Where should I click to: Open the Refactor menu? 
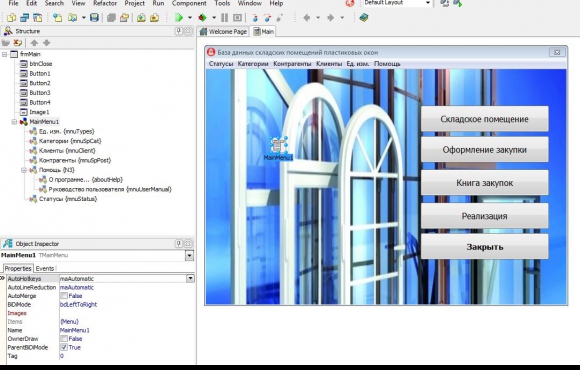click(x=105, y=3)
